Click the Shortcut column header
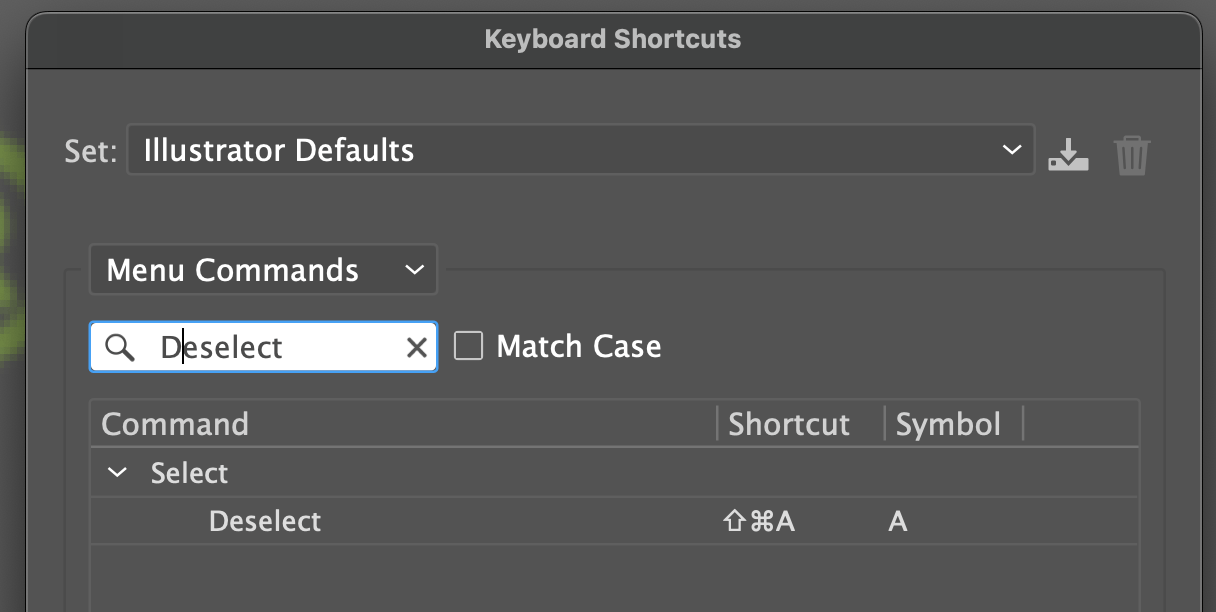Screen dimensions: 1216x612 (x=789, y=423)
